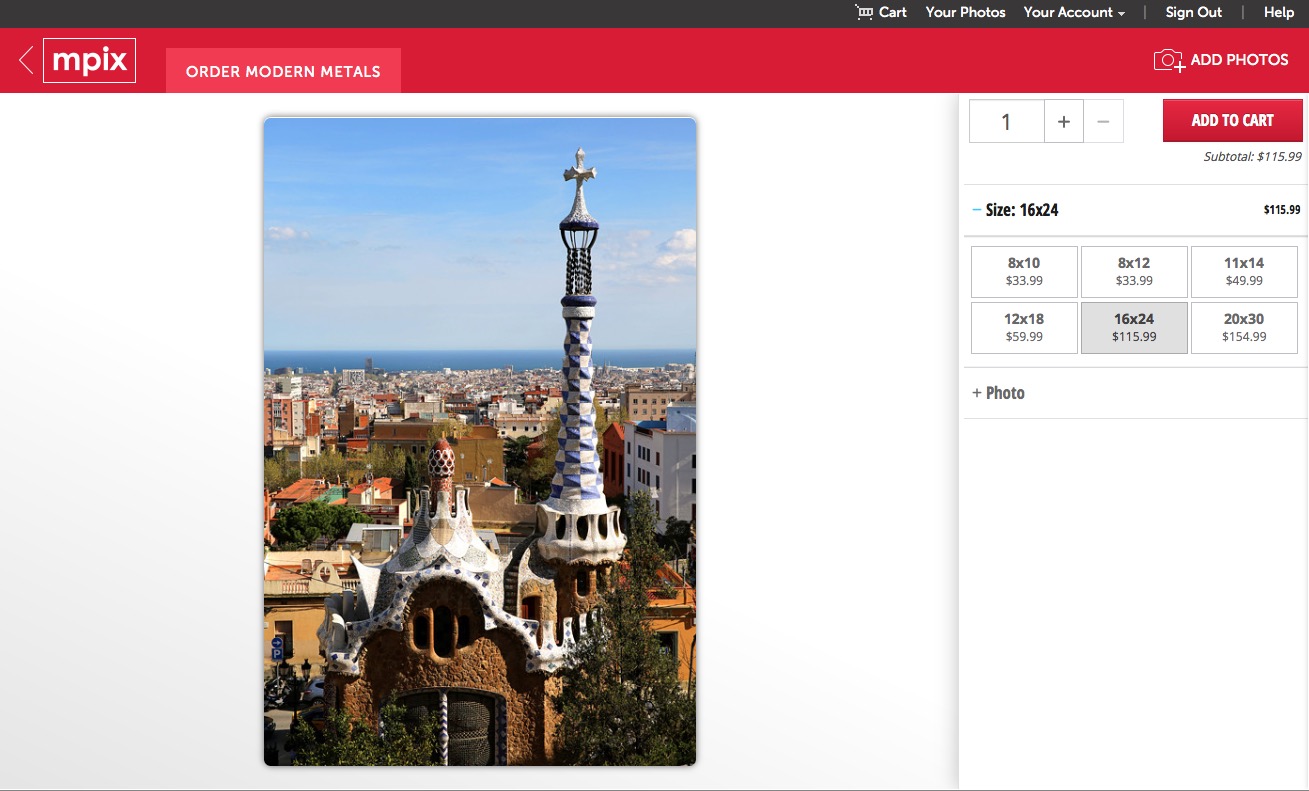Collapse the Size: 16x24 section
The image size is (1309, 791).
coord(975,210)
